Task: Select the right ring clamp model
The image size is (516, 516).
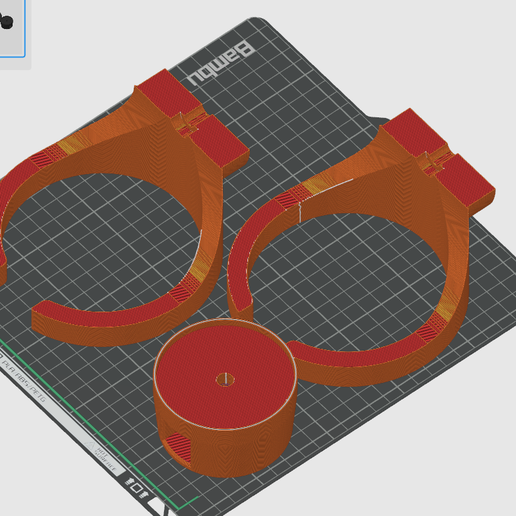Action: pyautogui.click(x=361, y=248)
